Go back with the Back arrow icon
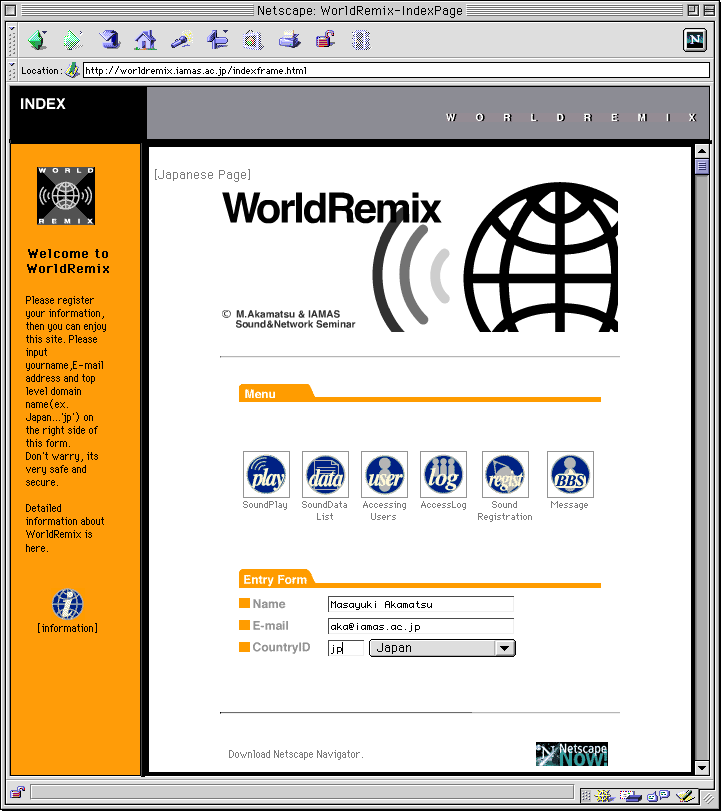Image resolution: width=721 pixels, height=811 pixels. (x=38, y=40)
